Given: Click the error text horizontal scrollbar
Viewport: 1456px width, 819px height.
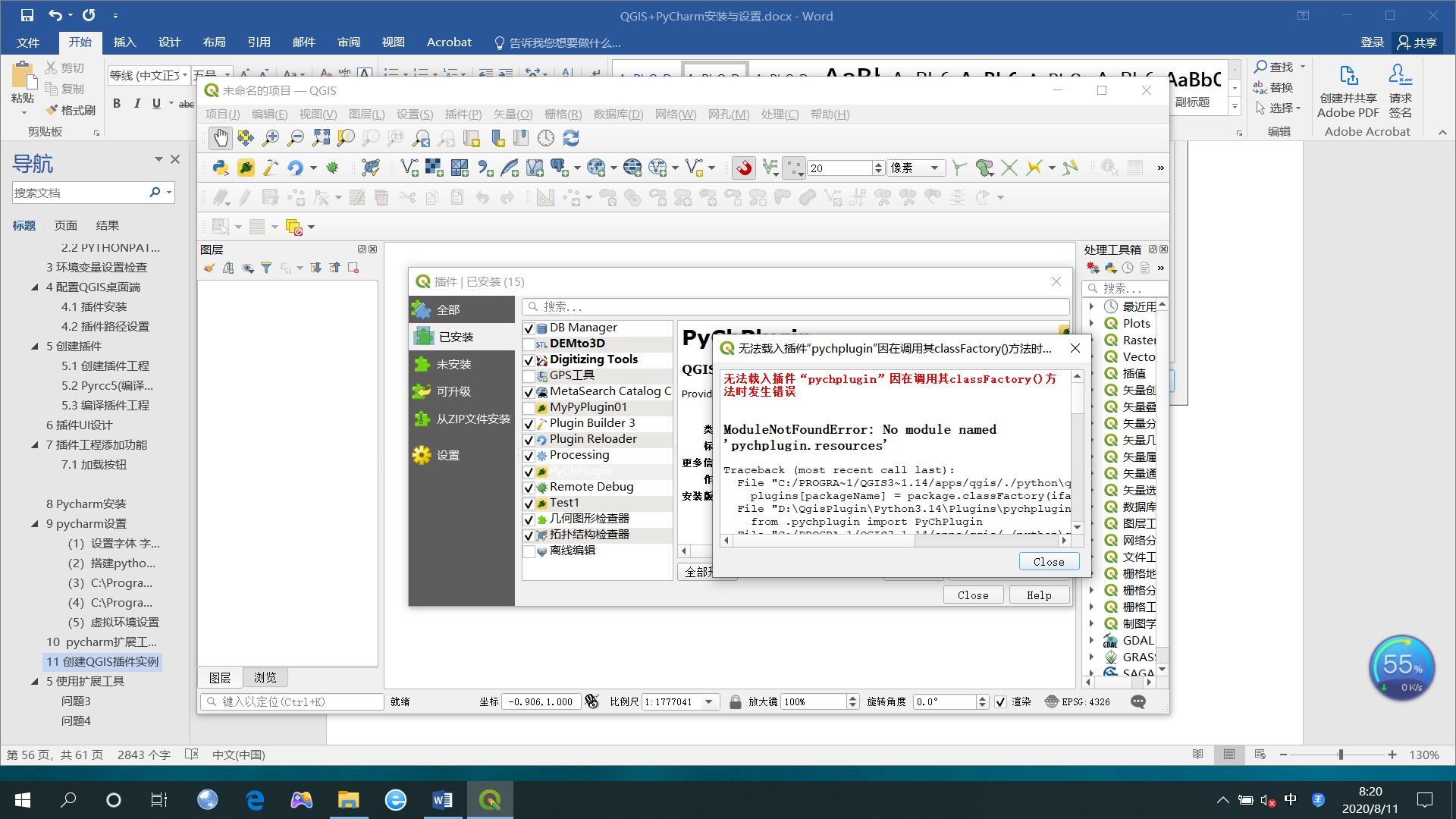Looking at the screenshot, I should 895,540.
